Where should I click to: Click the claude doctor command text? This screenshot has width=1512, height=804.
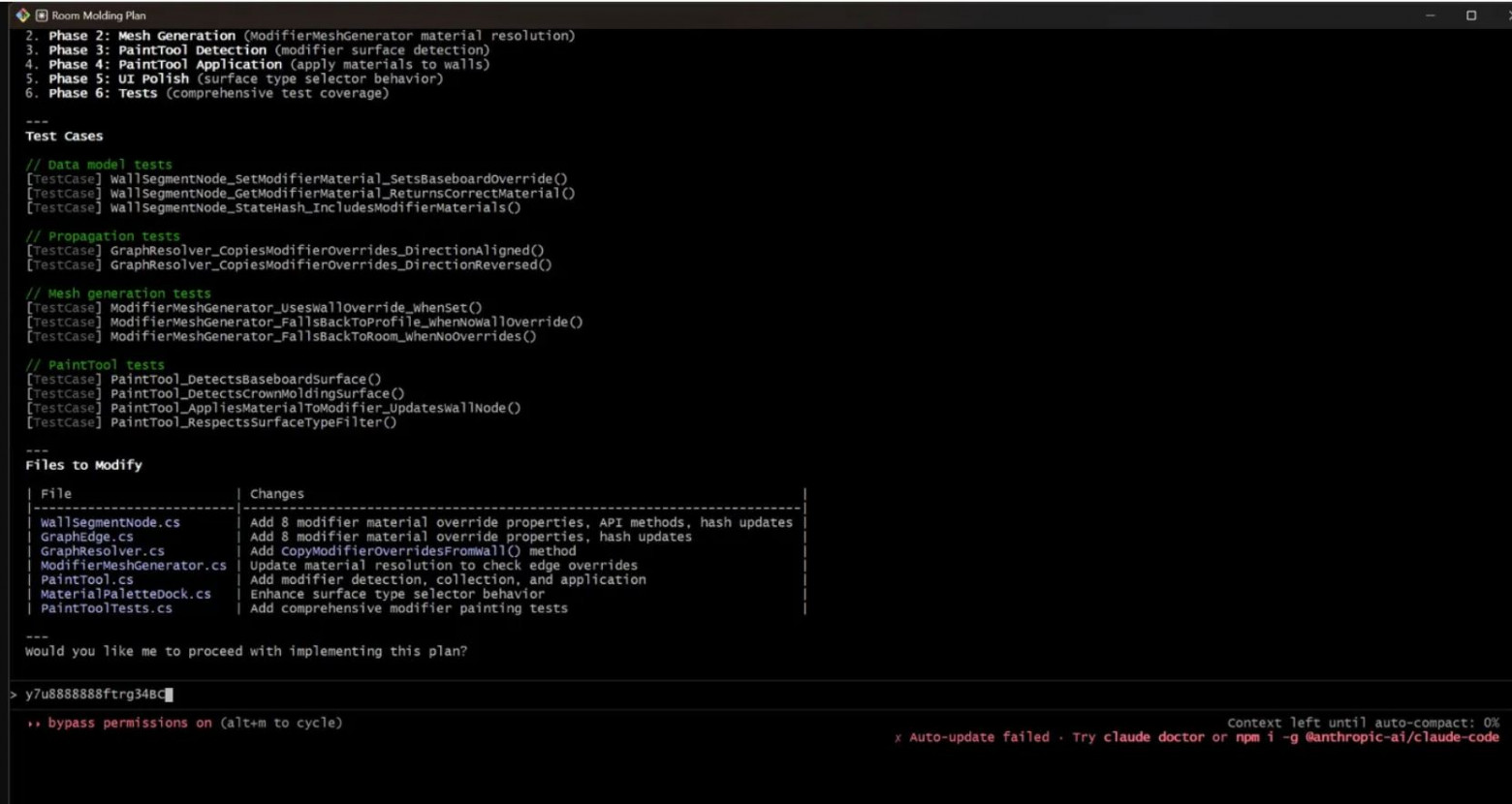tap(1153, 737)
